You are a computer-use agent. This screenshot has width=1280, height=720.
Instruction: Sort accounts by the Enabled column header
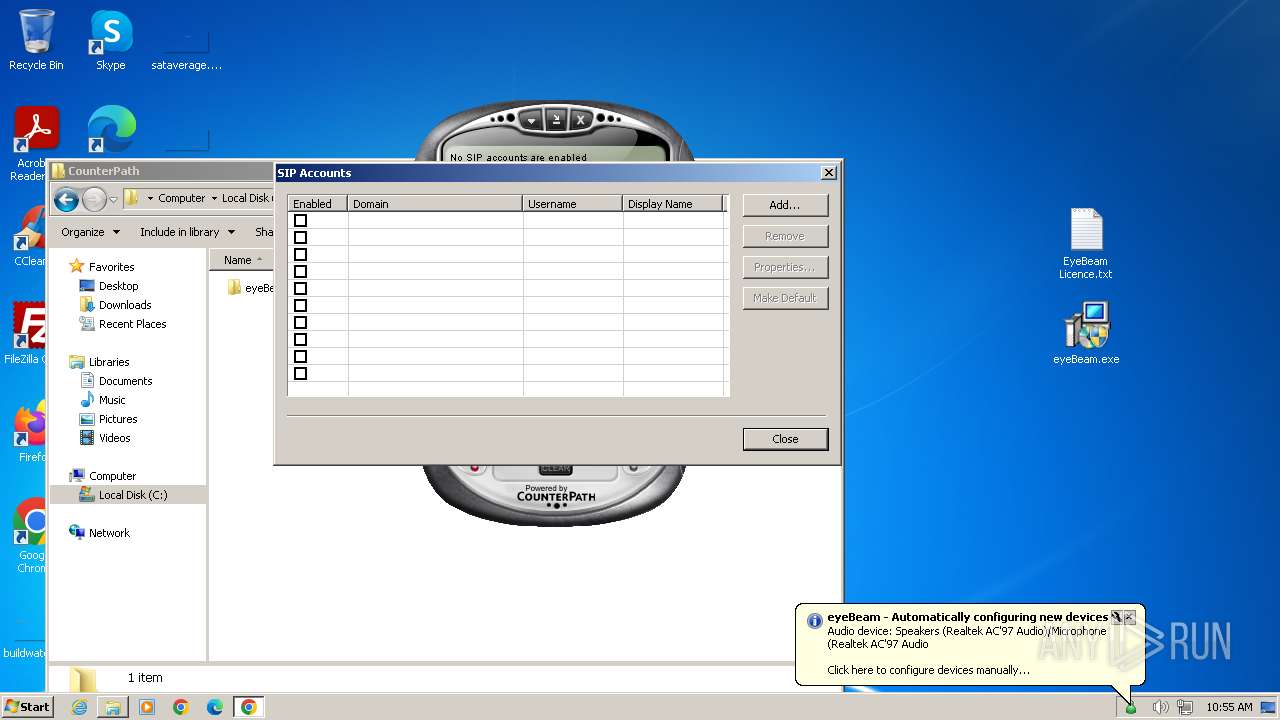317,204
